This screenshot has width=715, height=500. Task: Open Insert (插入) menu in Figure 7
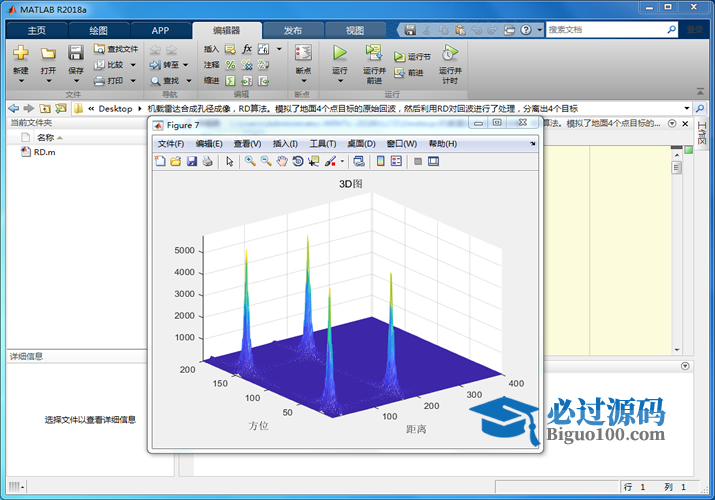(285, 144)
